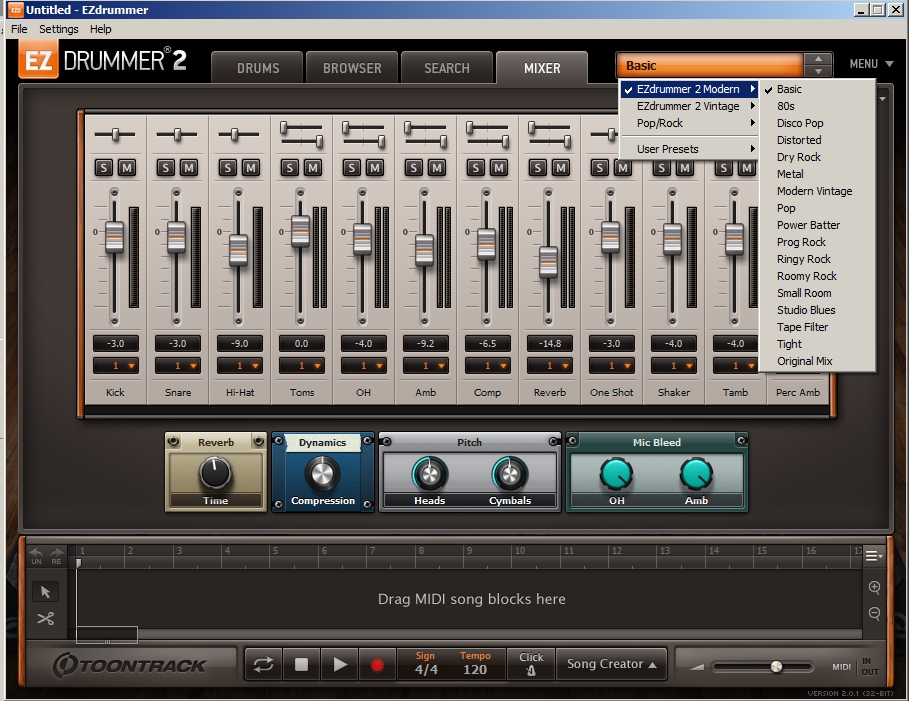
Task: Click the Pitch Cymbals knob
Action: (x=510, y=474)
